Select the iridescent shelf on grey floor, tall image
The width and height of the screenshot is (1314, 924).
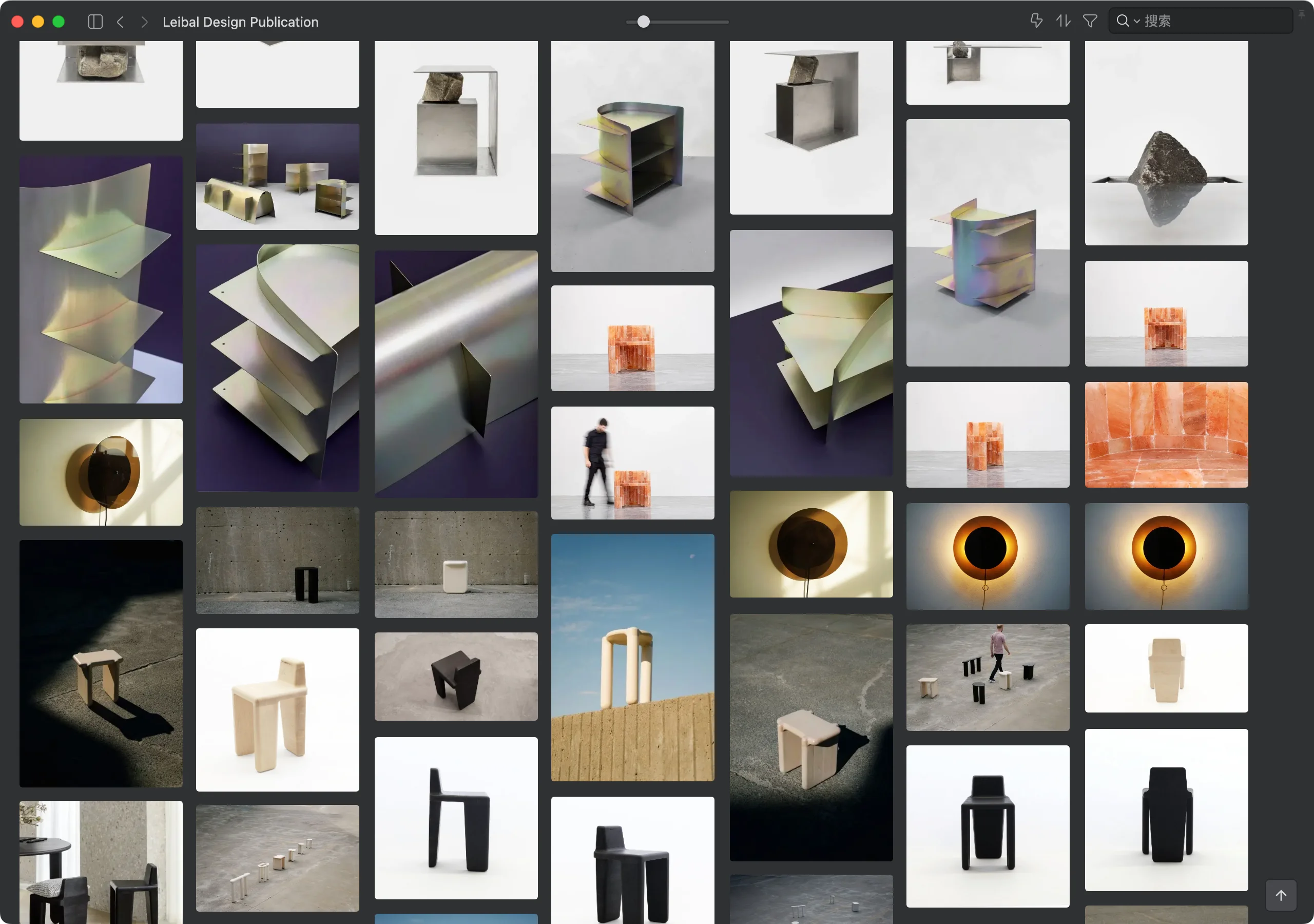point(632,156)
